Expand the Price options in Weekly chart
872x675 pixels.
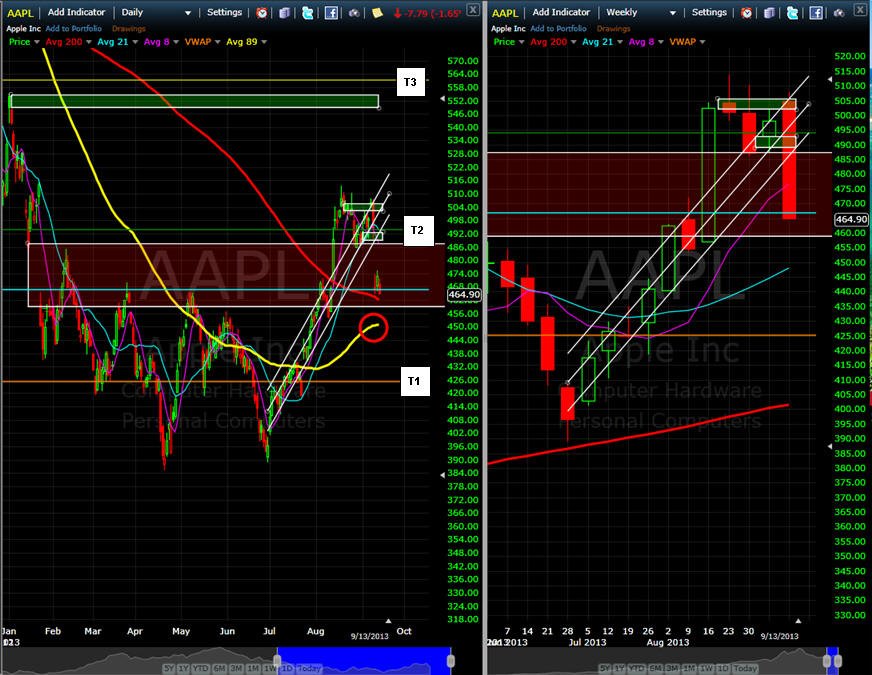(x=522, y=42)
